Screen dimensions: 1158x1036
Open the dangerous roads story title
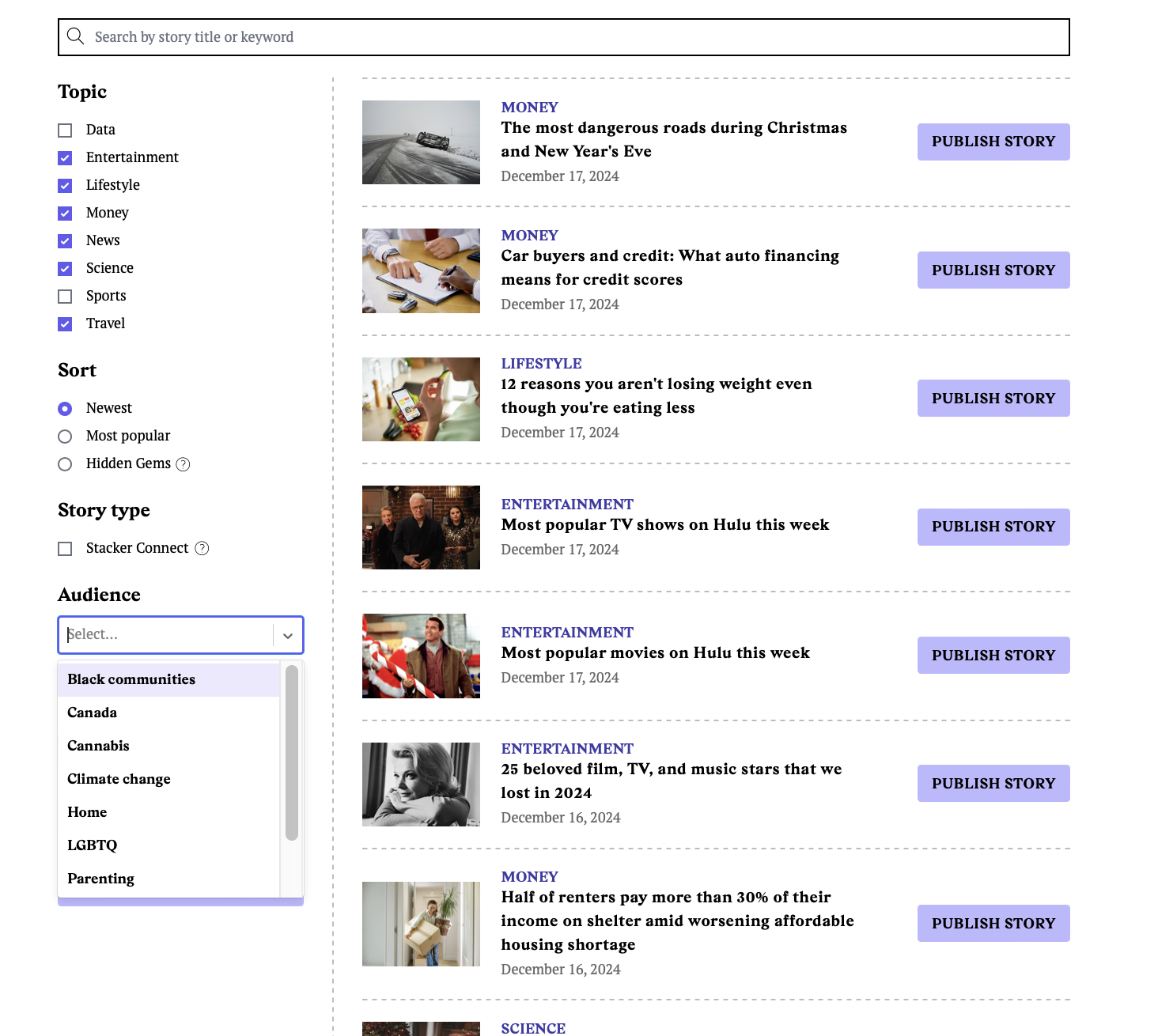[x=674, y=139]
